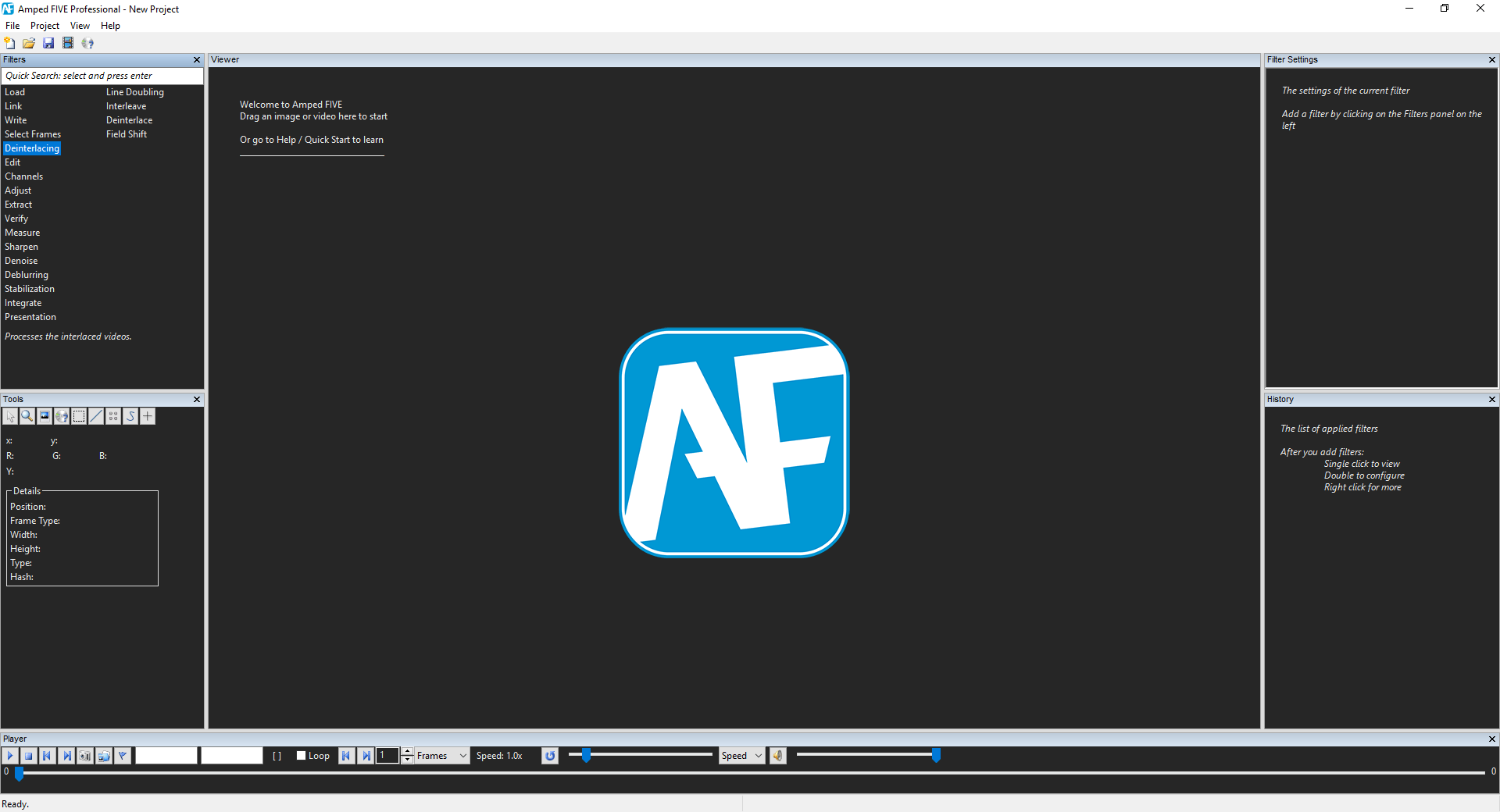Increment the frame step spinner up arrow
Screen dimensions: 1500x812
[407, 752]
